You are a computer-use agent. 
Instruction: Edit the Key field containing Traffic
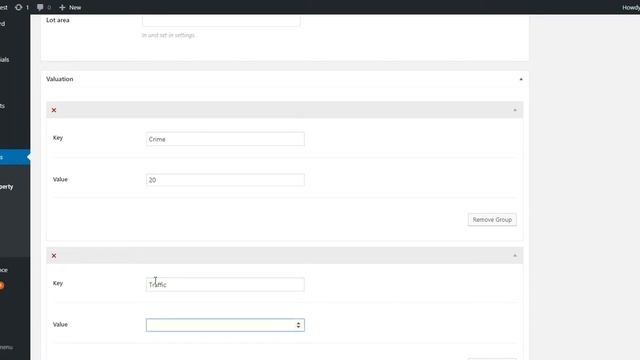click(225, 284)
